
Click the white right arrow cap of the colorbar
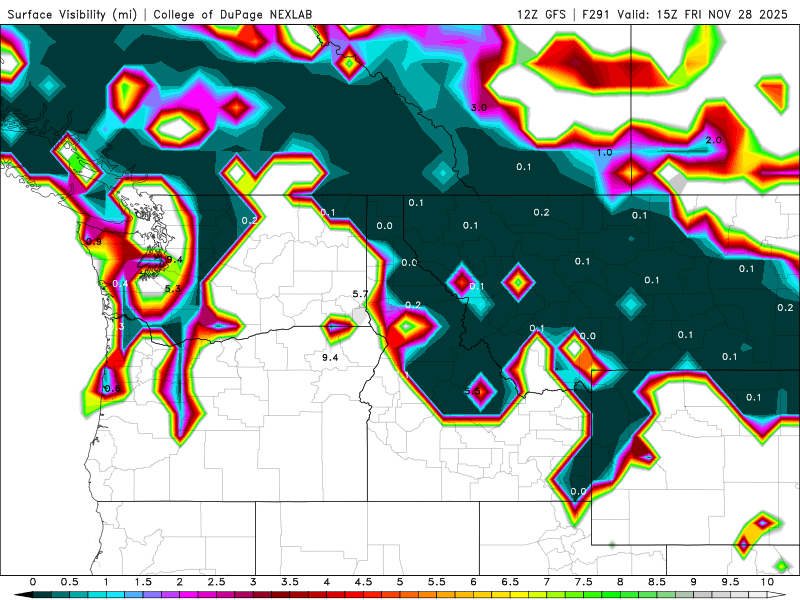pyautogui.click(x=778, y=595)
